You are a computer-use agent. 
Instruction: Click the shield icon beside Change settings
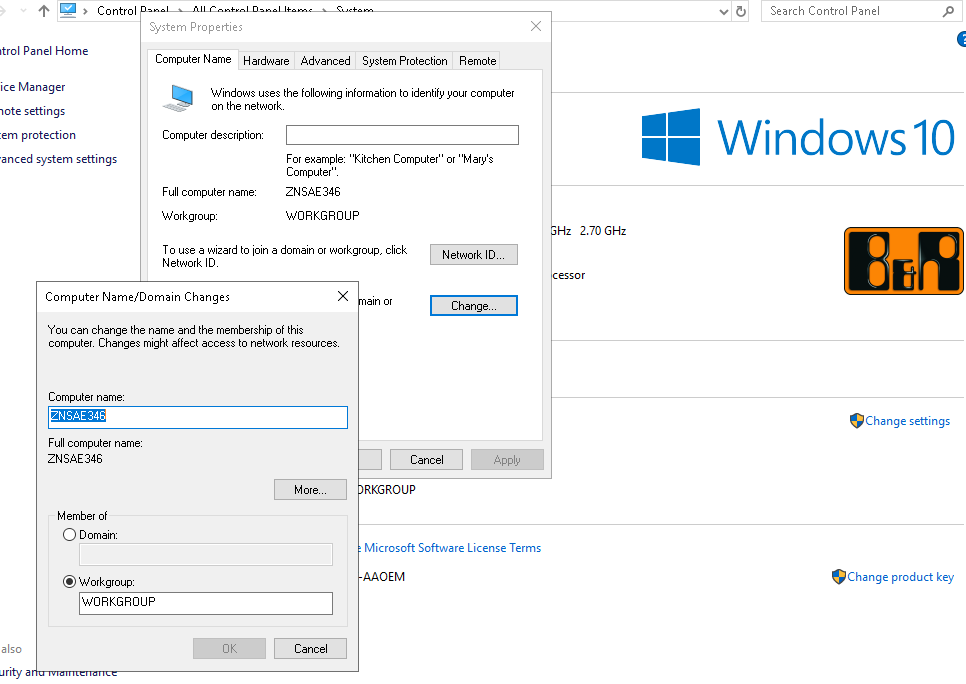point(856,421)
